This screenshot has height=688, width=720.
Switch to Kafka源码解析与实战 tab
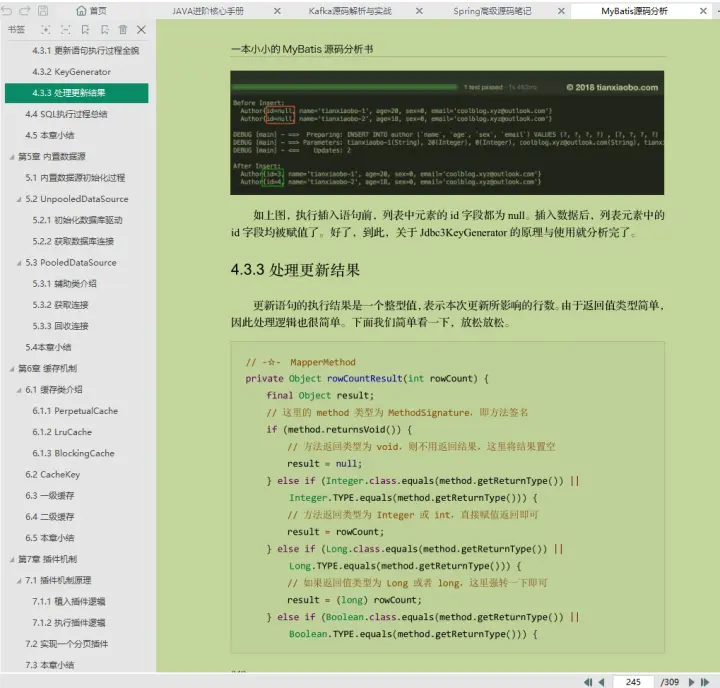pyautogui.click(x=350, y=11)
